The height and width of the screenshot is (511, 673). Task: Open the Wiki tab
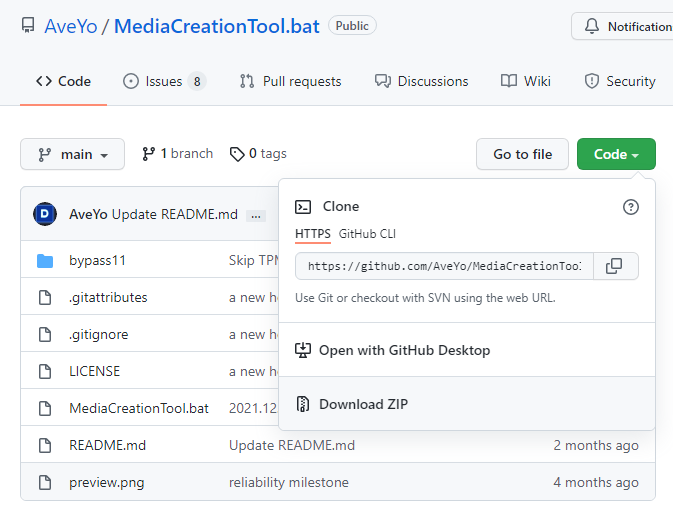[x=526, y=81]
